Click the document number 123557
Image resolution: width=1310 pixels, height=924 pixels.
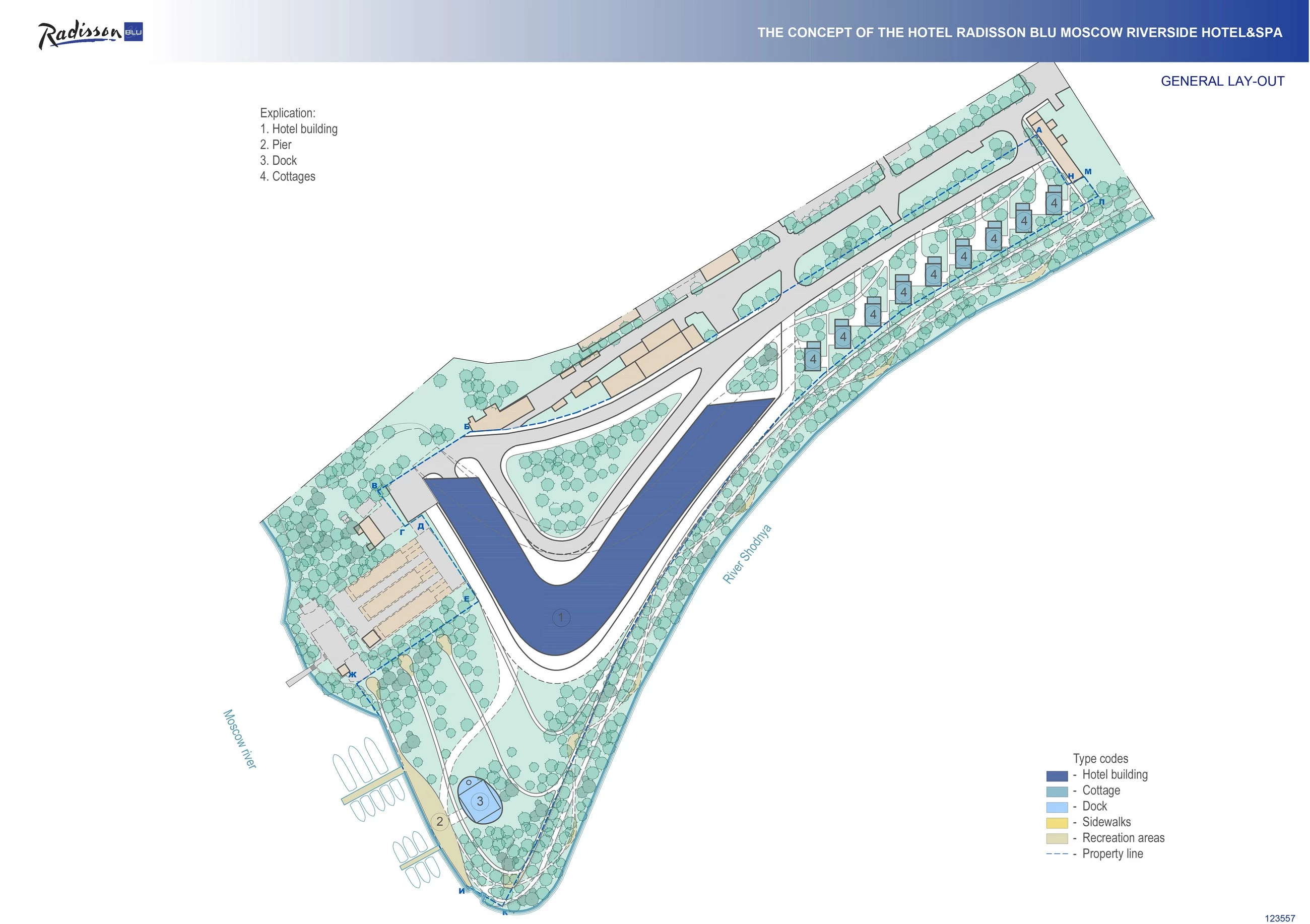(x=1280, y=918)
